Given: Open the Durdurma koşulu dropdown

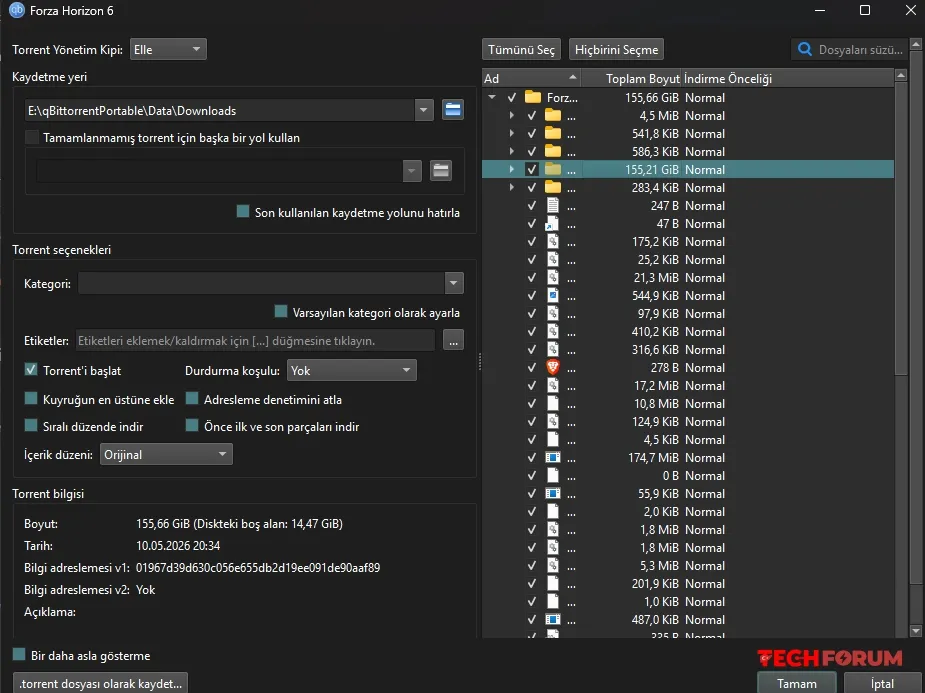Looking at the screenshot, I should pyautogui.click(x=352, y=370).
